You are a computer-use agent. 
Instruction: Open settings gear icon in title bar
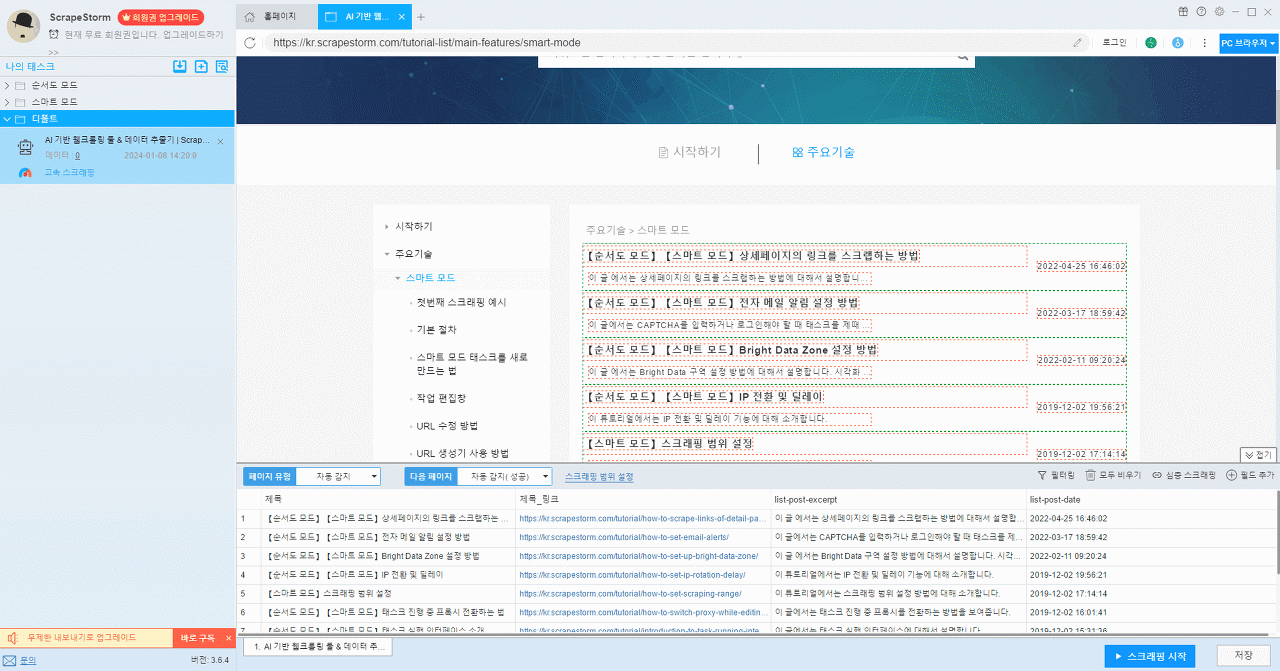(1218, 11)
